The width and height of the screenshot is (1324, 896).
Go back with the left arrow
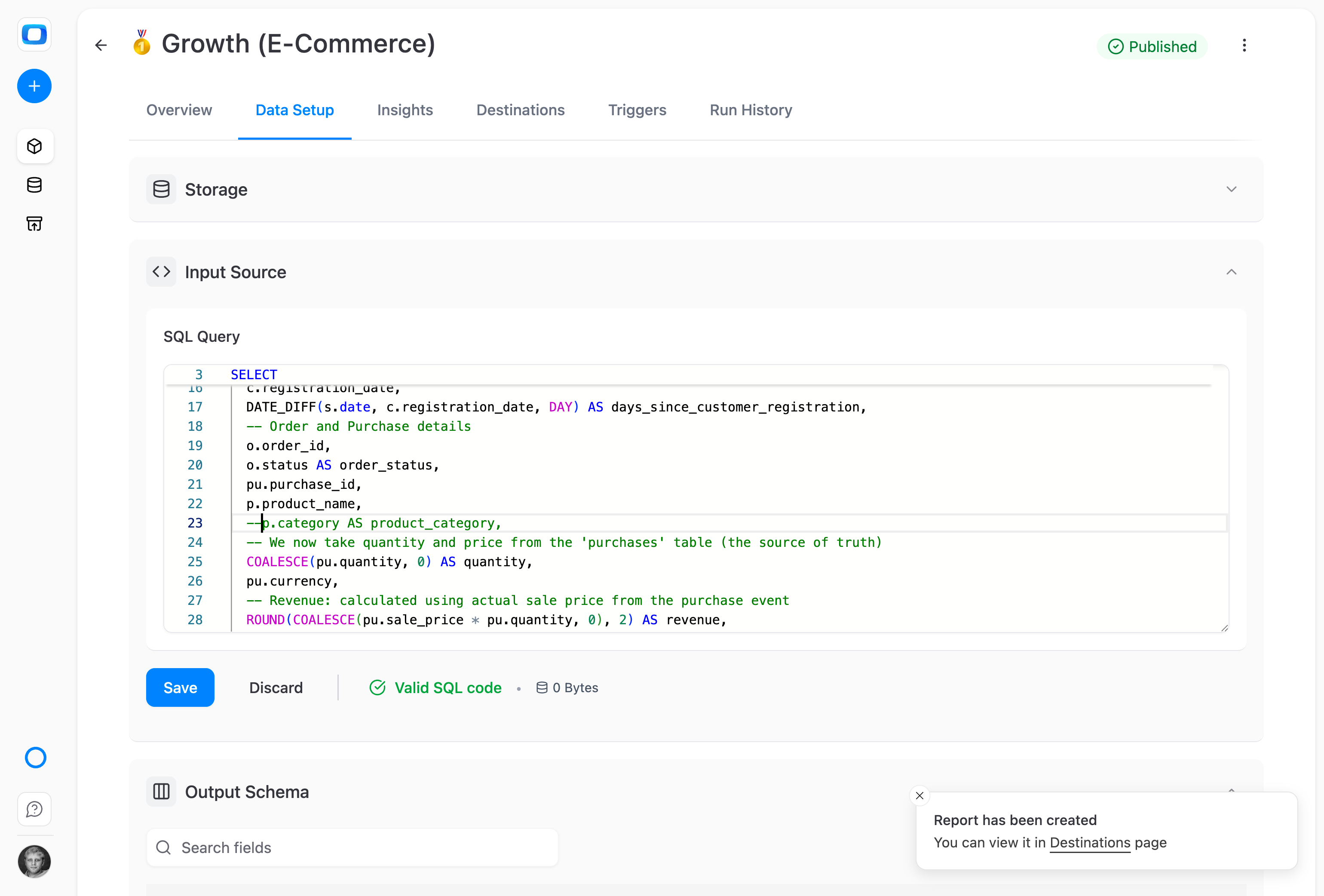tap(101, 45)
